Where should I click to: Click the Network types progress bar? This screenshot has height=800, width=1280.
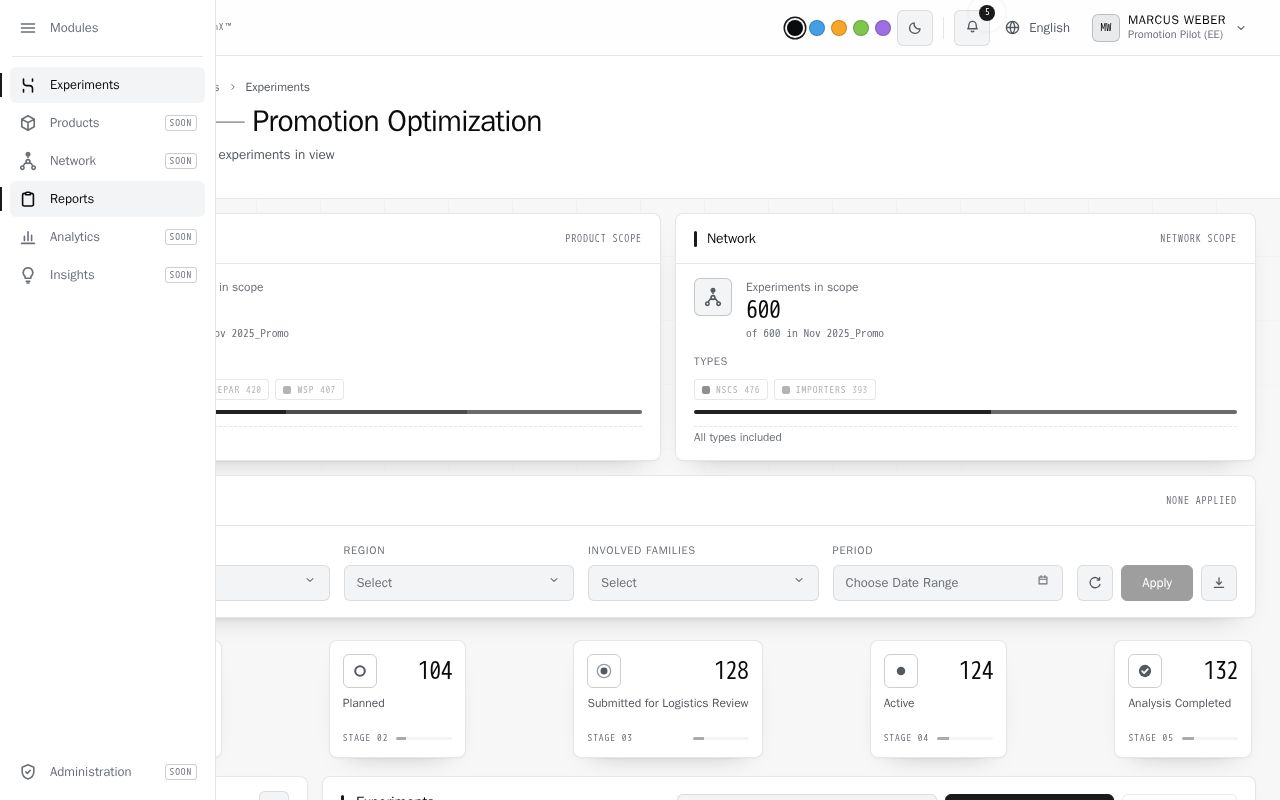965,412
